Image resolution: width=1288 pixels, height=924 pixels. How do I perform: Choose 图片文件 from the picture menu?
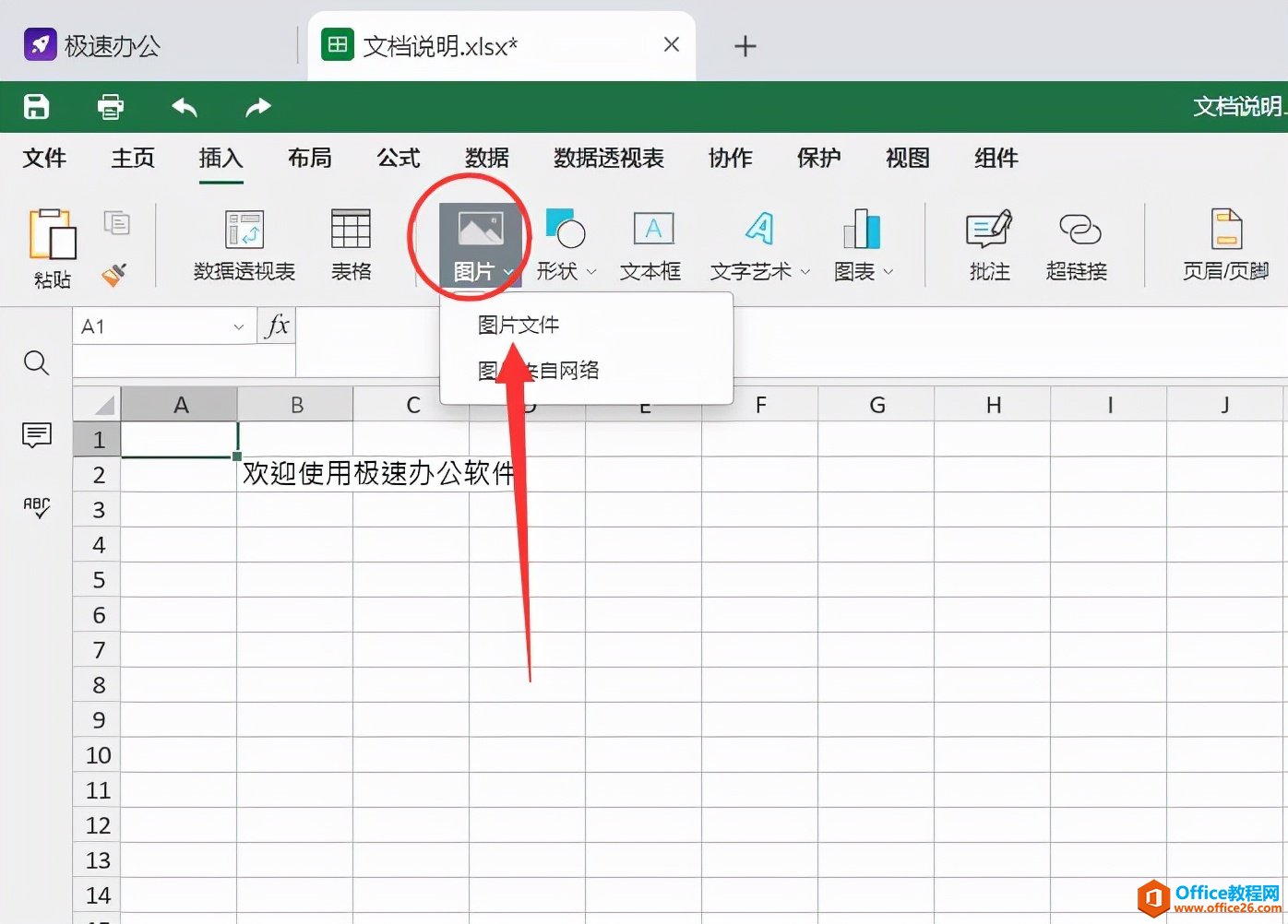pos(518,324)
